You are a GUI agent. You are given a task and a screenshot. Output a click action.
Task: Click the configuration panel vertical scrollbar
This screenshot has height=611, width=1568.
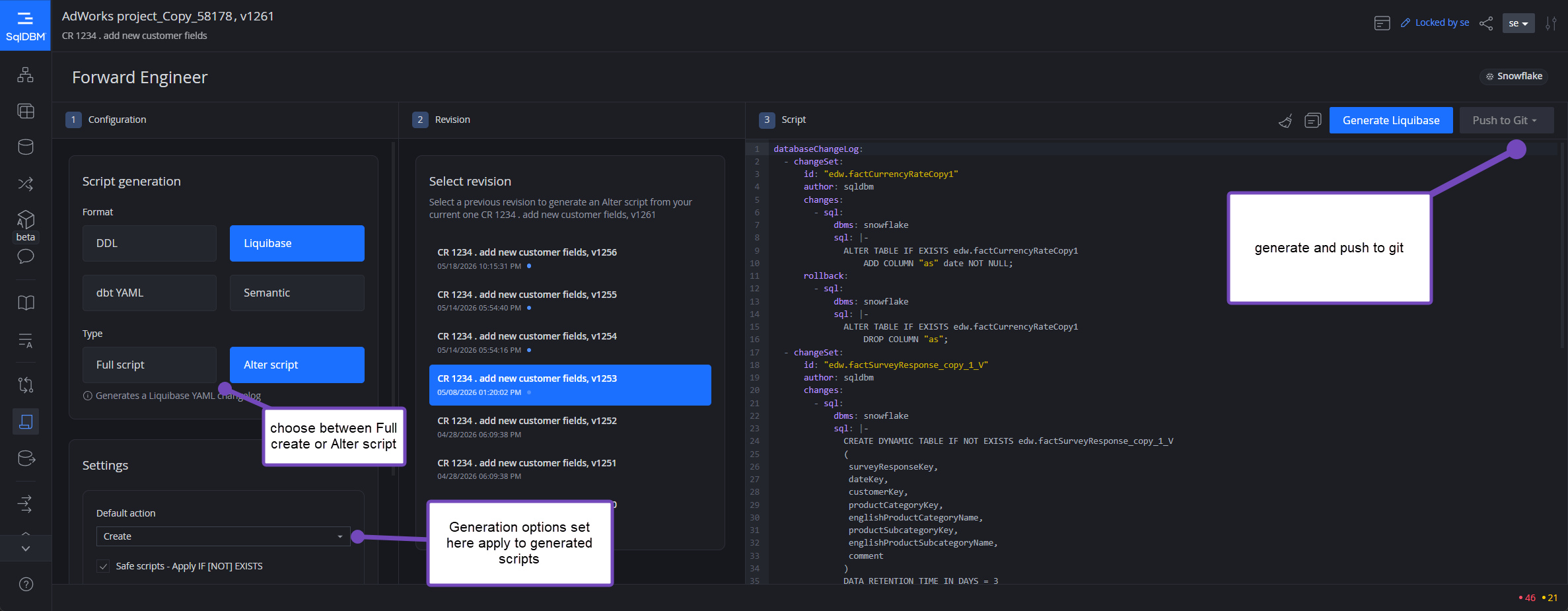point(394,307)
